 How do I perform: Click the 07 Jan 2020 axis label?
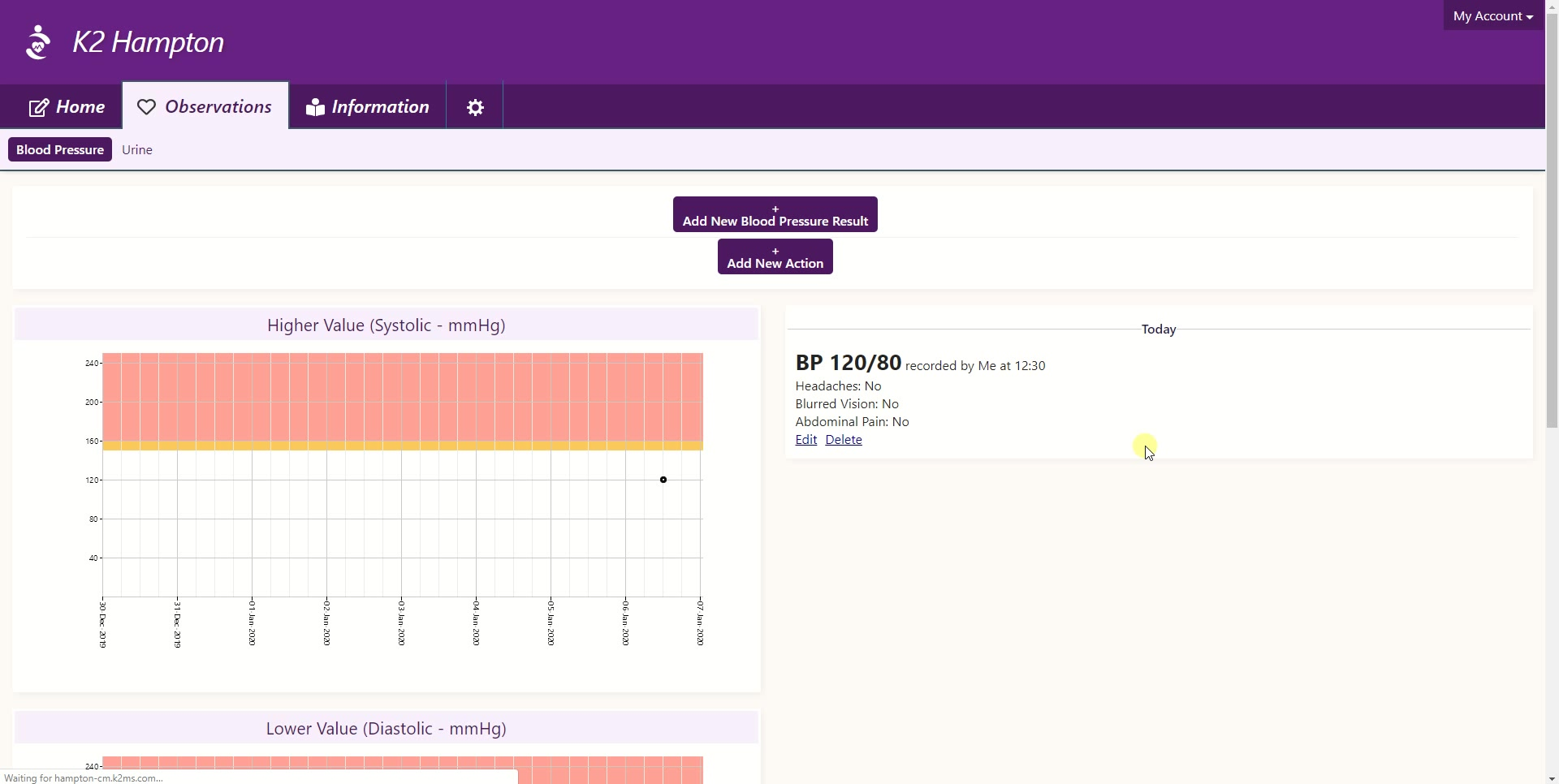click(700, 623)
